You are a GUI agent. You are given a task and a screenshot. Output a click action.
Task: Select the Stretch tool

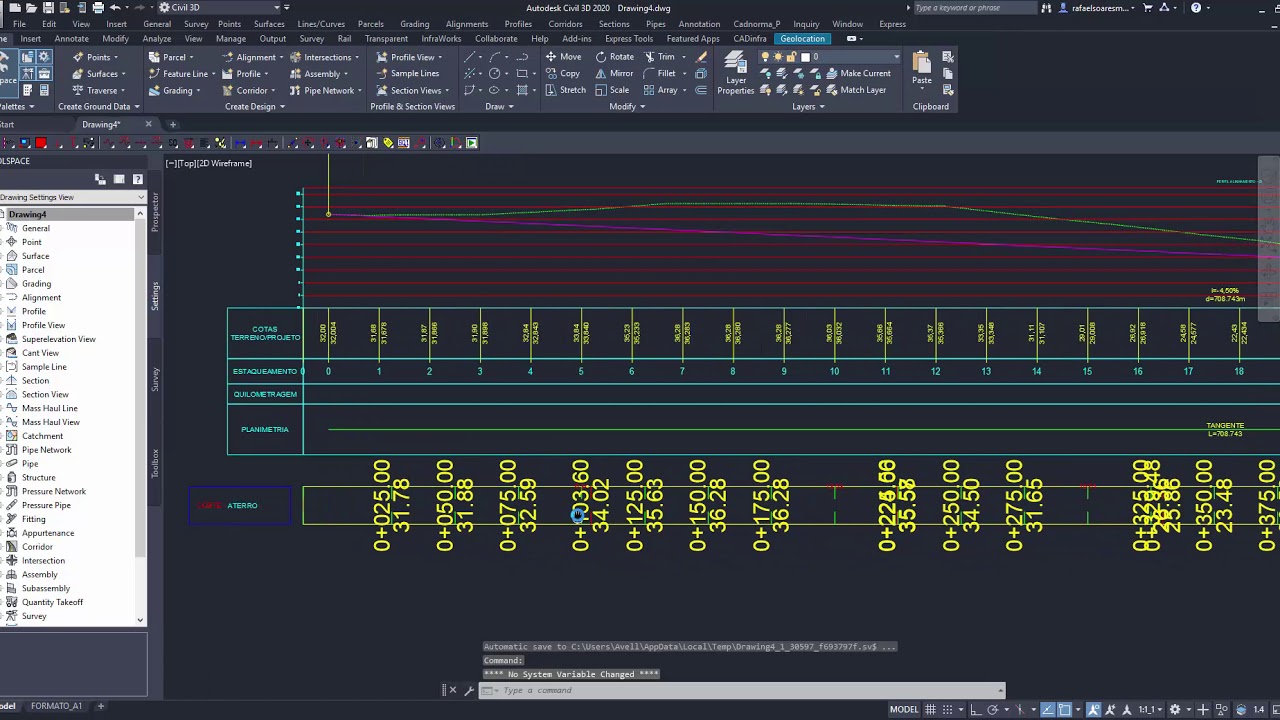pyautogui.click(x=565, y=90)
